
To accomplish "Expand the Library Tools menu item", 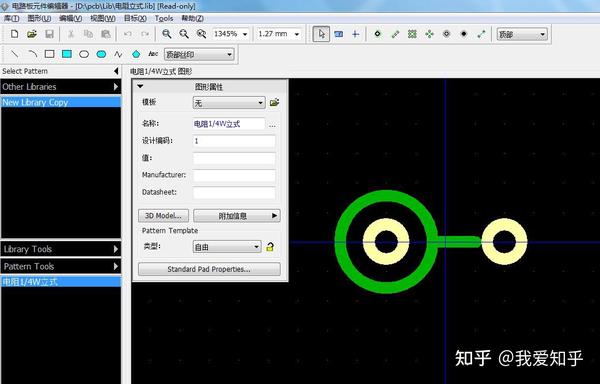I will pyautogui.click(x=60, y=249).
